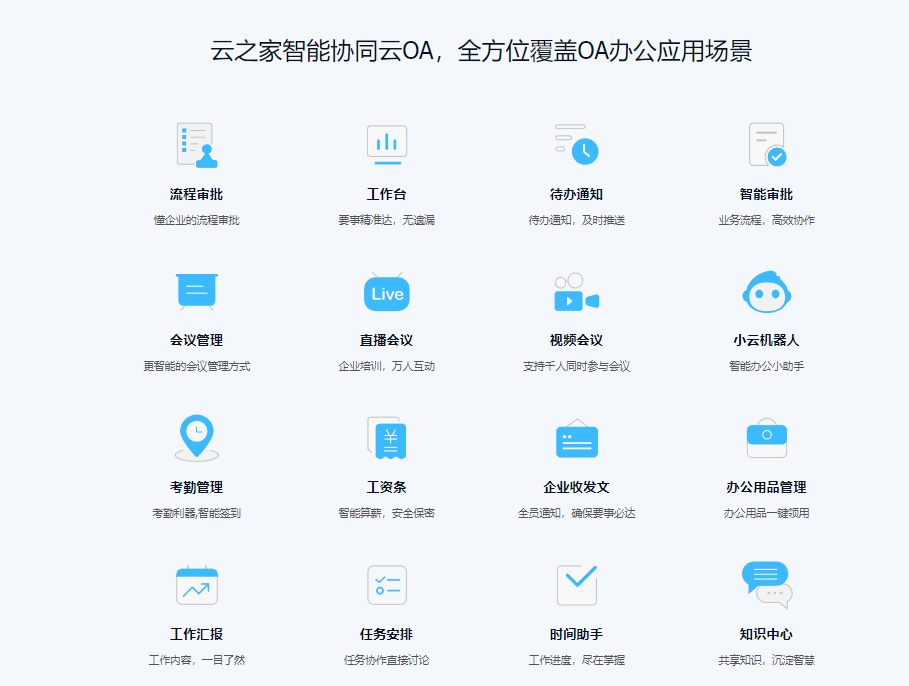Click the text 全员通知，确保要事必达
Screen dimensions: 909x686
tap(576, 513)
